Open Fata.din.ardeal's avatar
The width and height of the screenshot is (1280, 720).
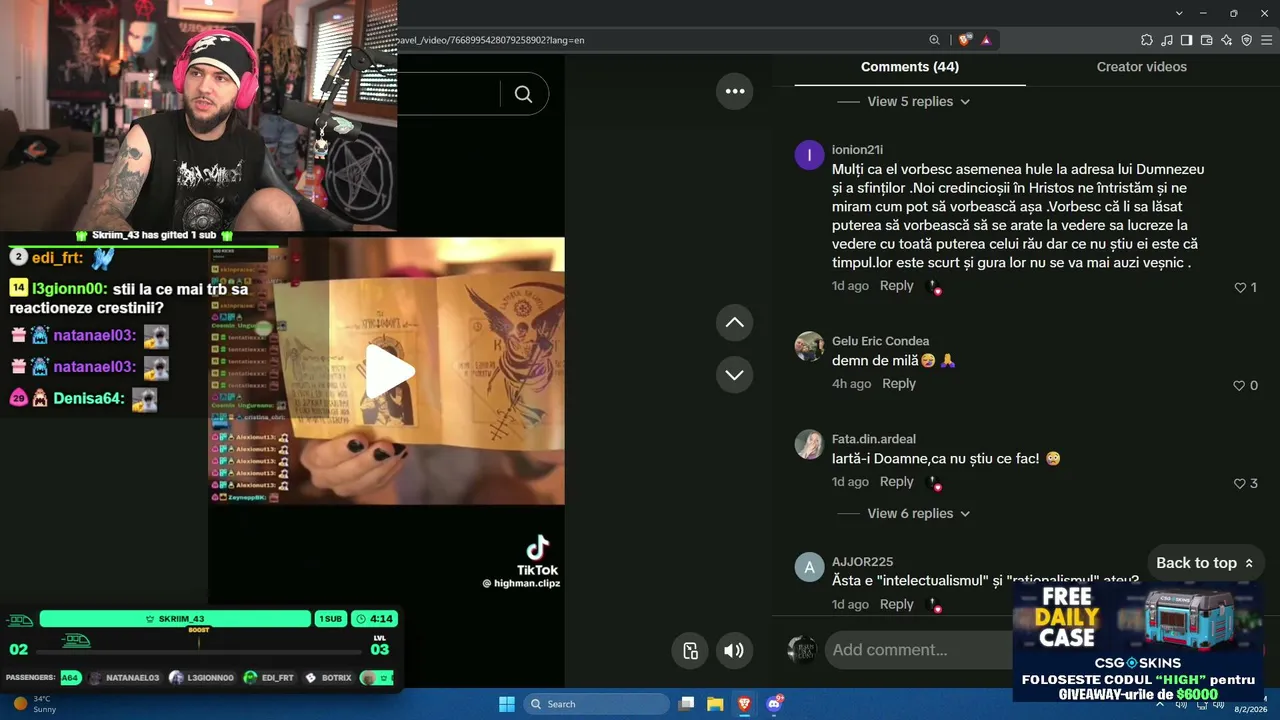[809, 444]
